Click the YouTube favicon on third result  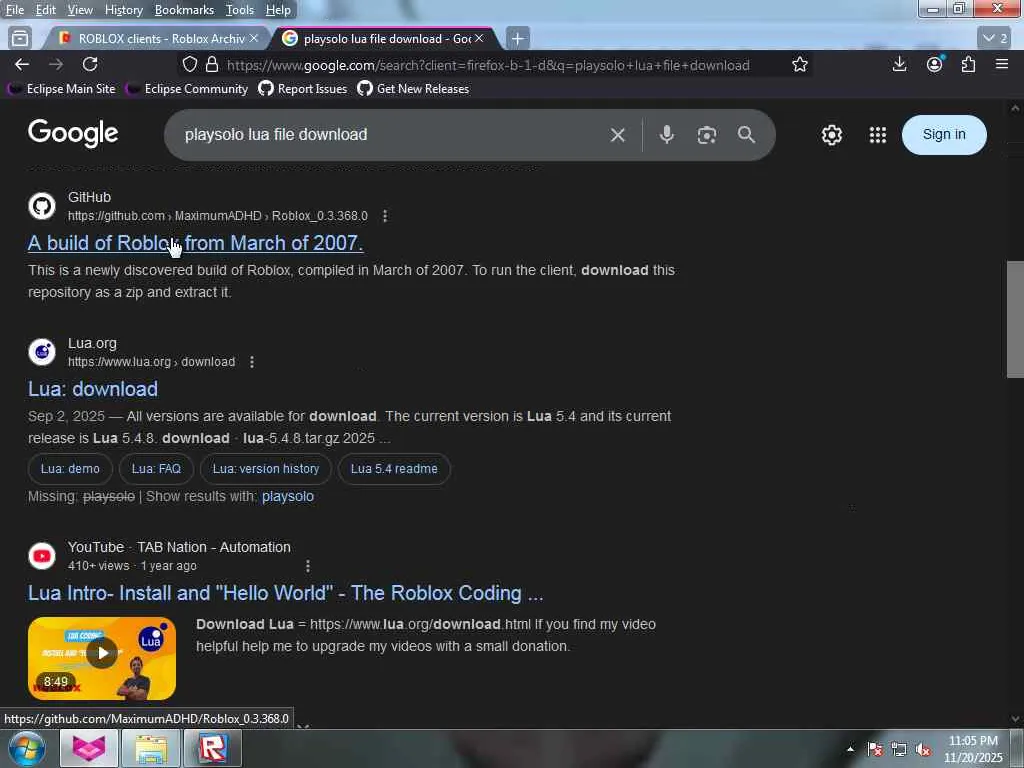pyautogui.click(x=42, y=556)
